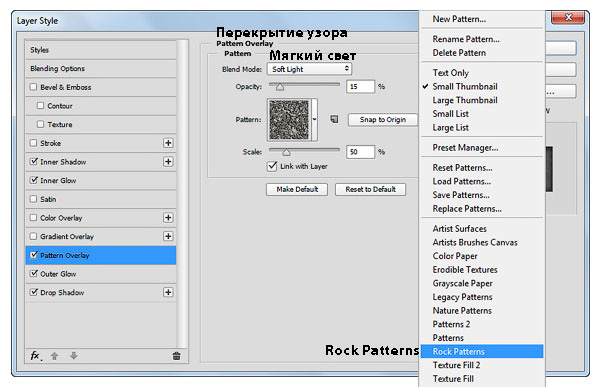Move effect down with the down arrow
Screen dimensions: 600x387
[74, 356]
